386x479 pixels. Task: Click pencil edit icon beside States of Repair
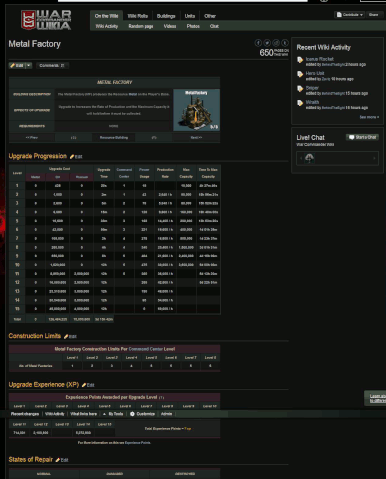[x=58, y=460]
